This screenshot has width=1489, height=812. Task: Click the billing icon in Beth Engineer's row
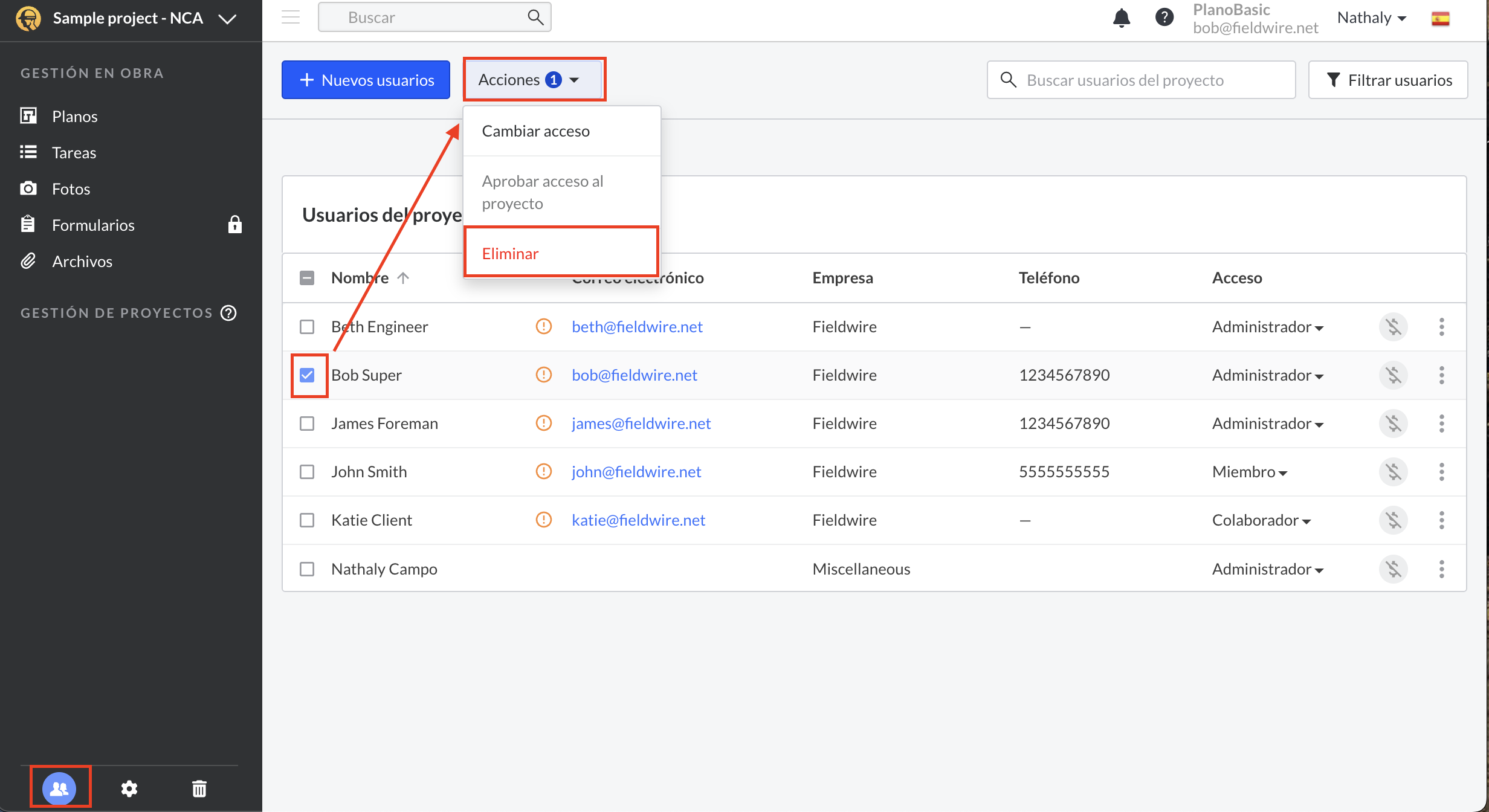pyautogui.click(x=1394, y=327)
